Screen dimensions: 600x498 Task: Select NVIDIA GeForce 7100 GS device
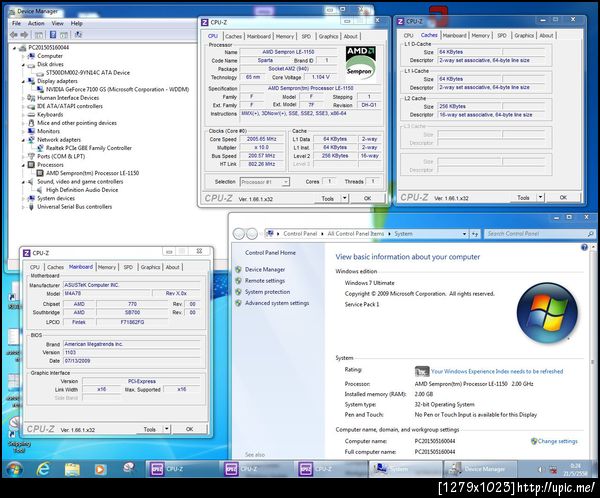(117, 90)
